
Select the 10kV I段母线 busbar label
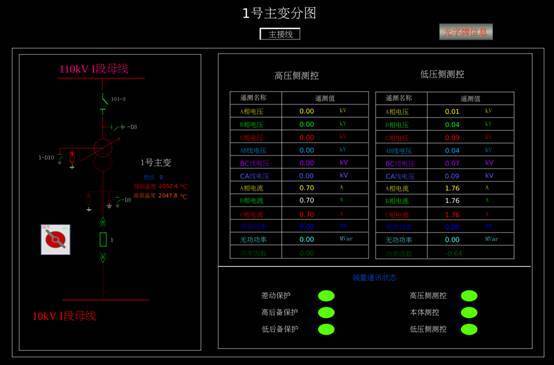coord(64,316)
